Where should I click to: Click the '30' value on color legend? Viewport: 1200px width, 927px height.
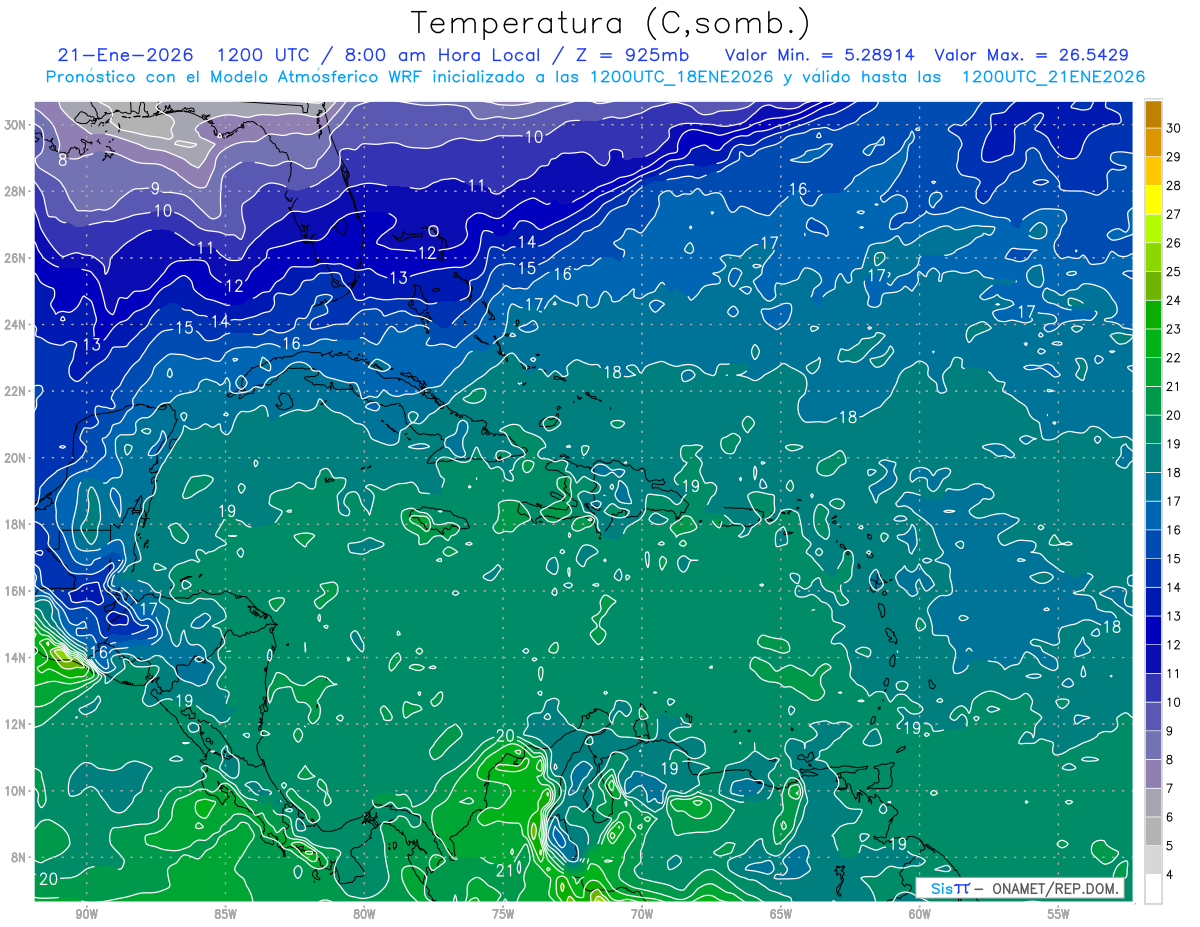[1174, 128]
